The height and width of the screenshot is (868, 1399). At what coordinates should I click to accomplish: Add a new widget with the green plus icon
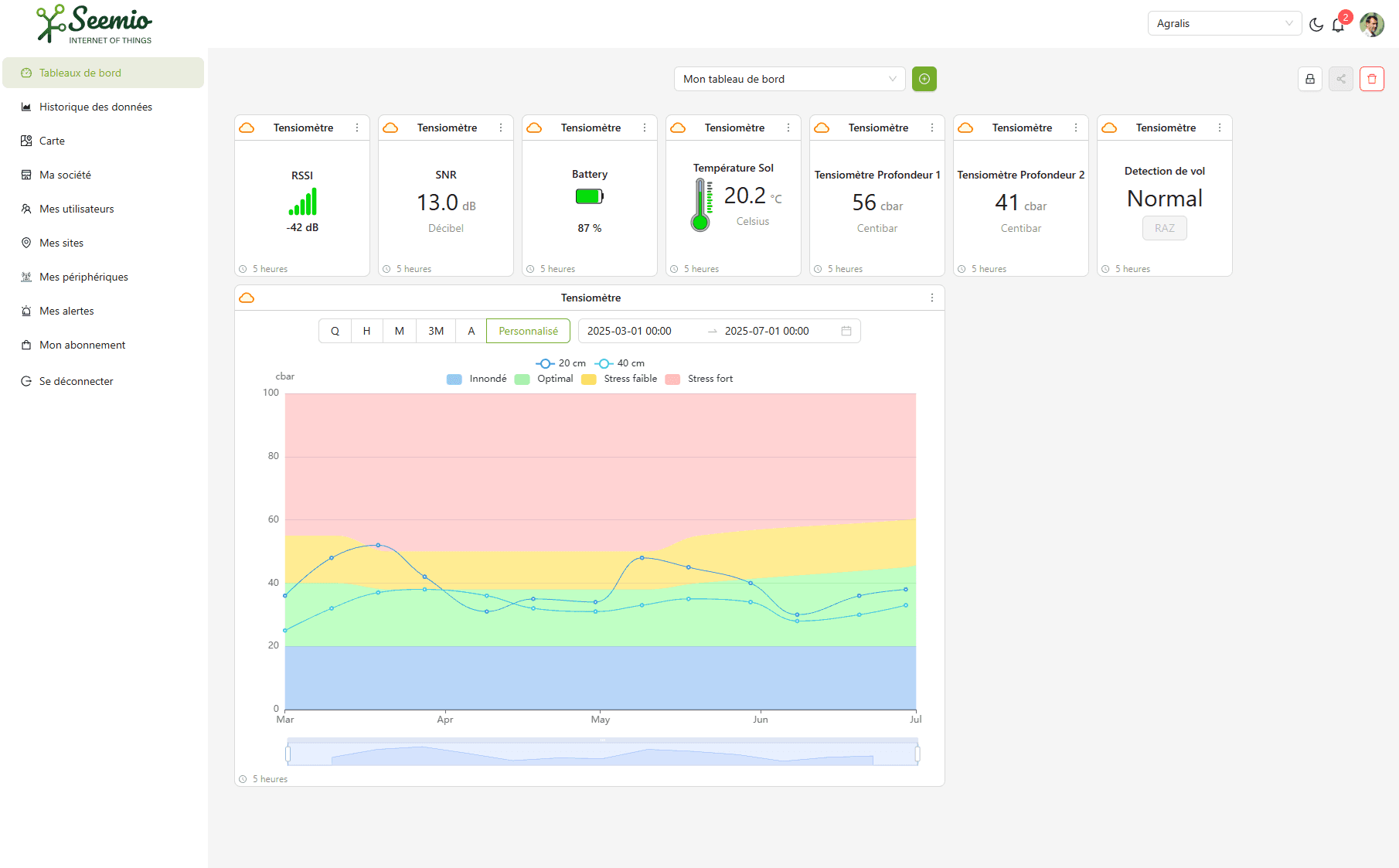point(924,78)
